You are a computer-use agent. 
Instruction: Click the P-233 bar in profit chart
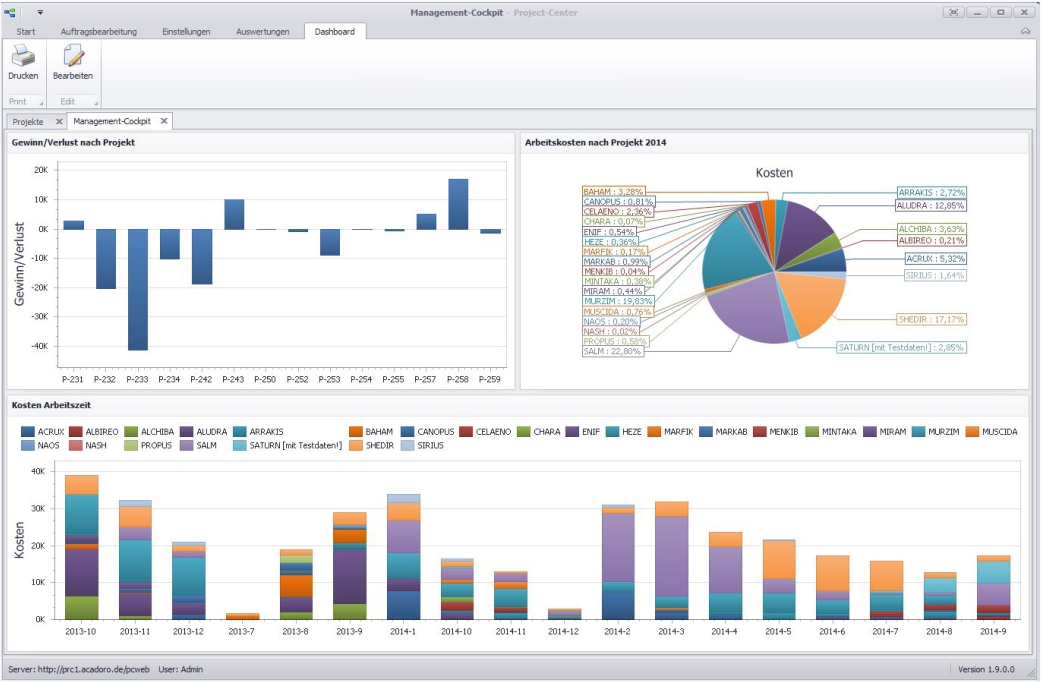[x=137, y=290]
